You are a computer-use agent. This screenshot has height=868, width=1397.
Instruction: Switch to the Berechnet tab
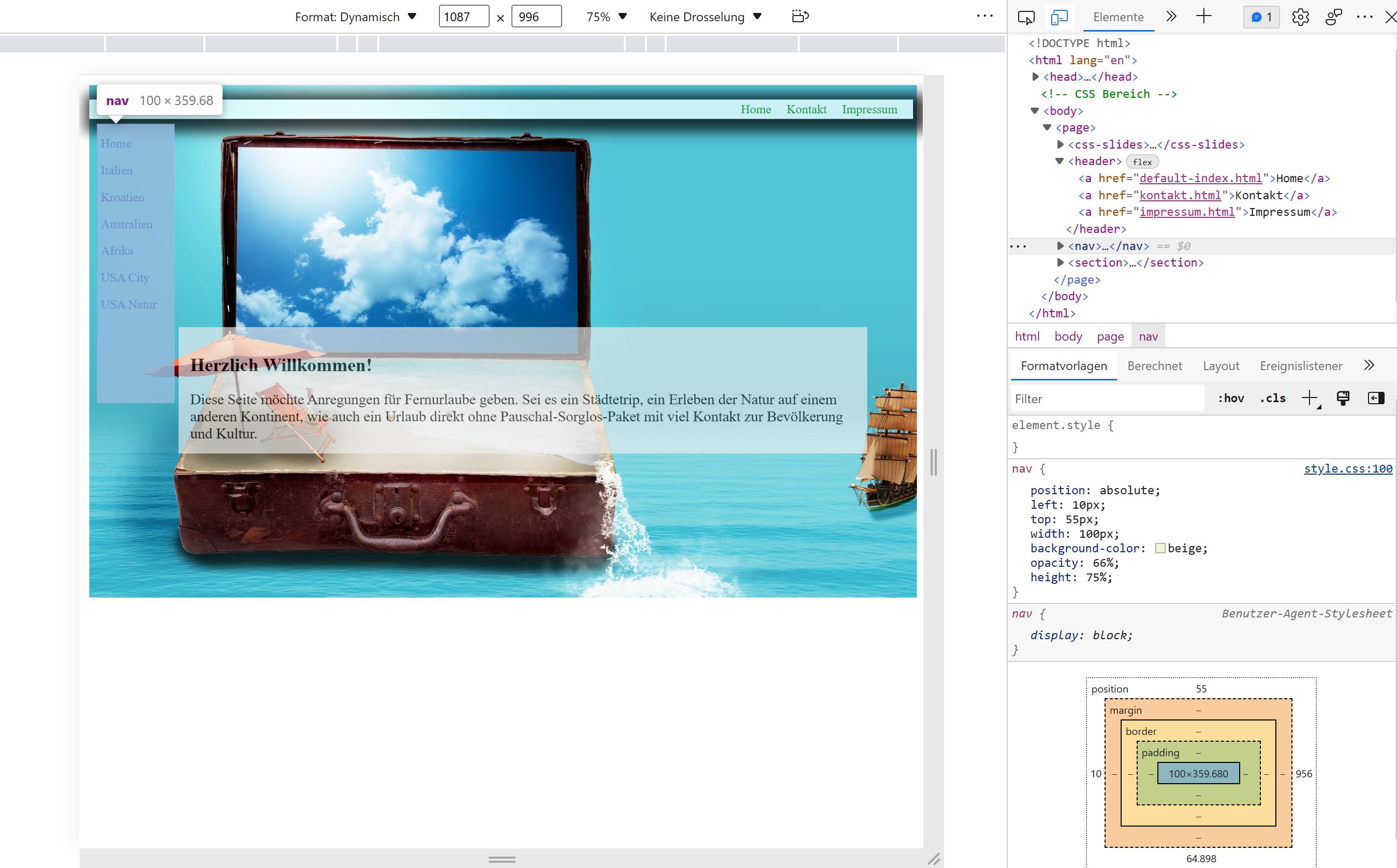click(1154, 366)
